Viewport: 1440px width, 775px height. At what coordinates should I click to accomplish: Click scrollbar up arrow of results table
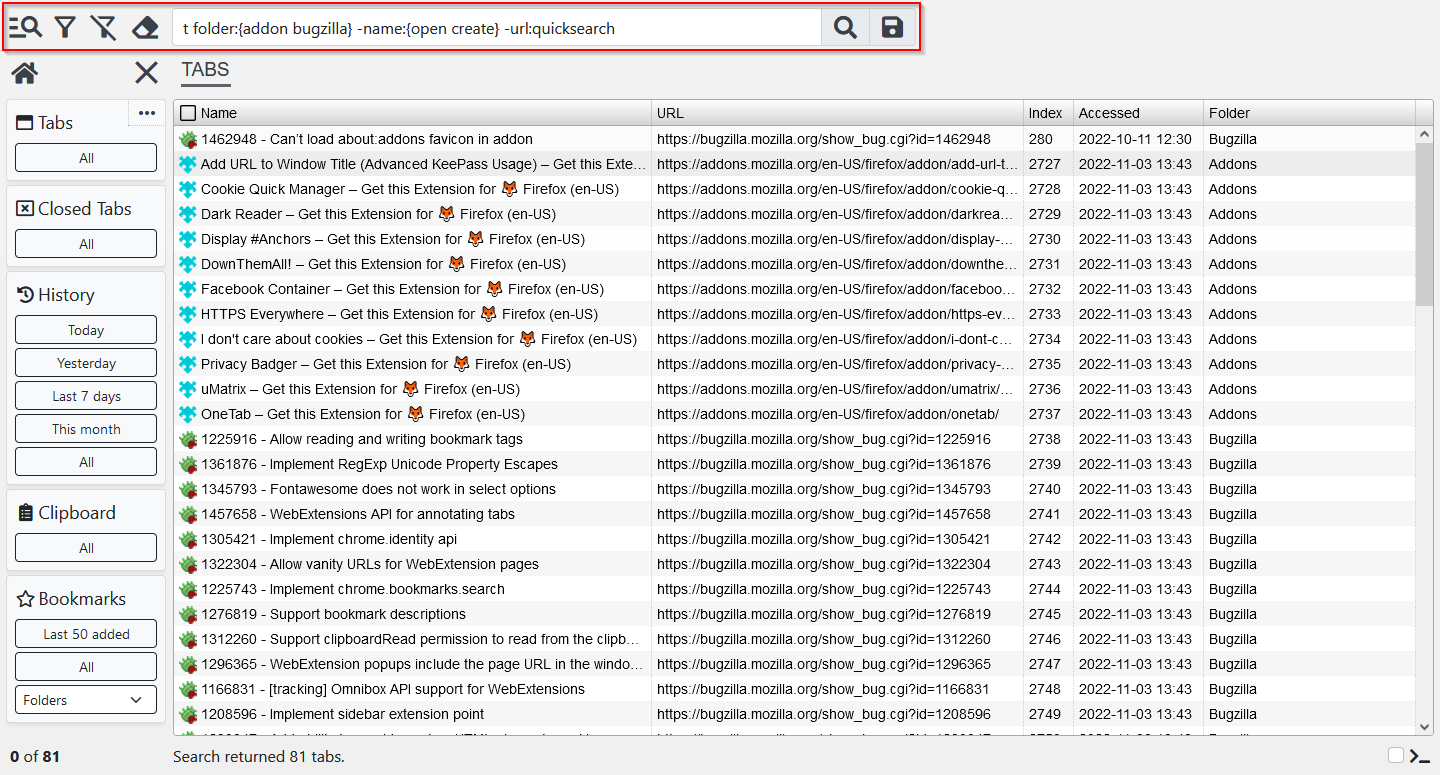click(1425, 134)
